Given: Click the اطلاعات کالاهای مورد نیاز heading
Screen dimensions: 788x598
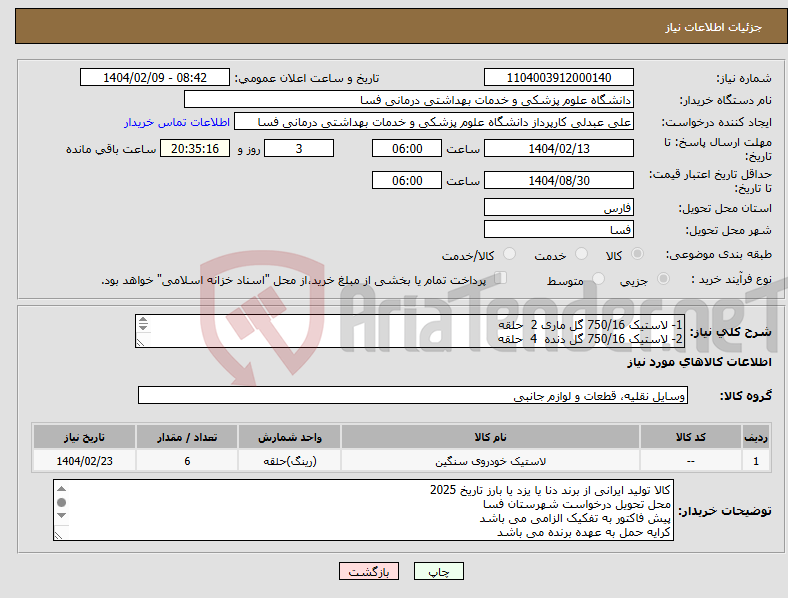Looking at the screenshot, I should 699,362.
